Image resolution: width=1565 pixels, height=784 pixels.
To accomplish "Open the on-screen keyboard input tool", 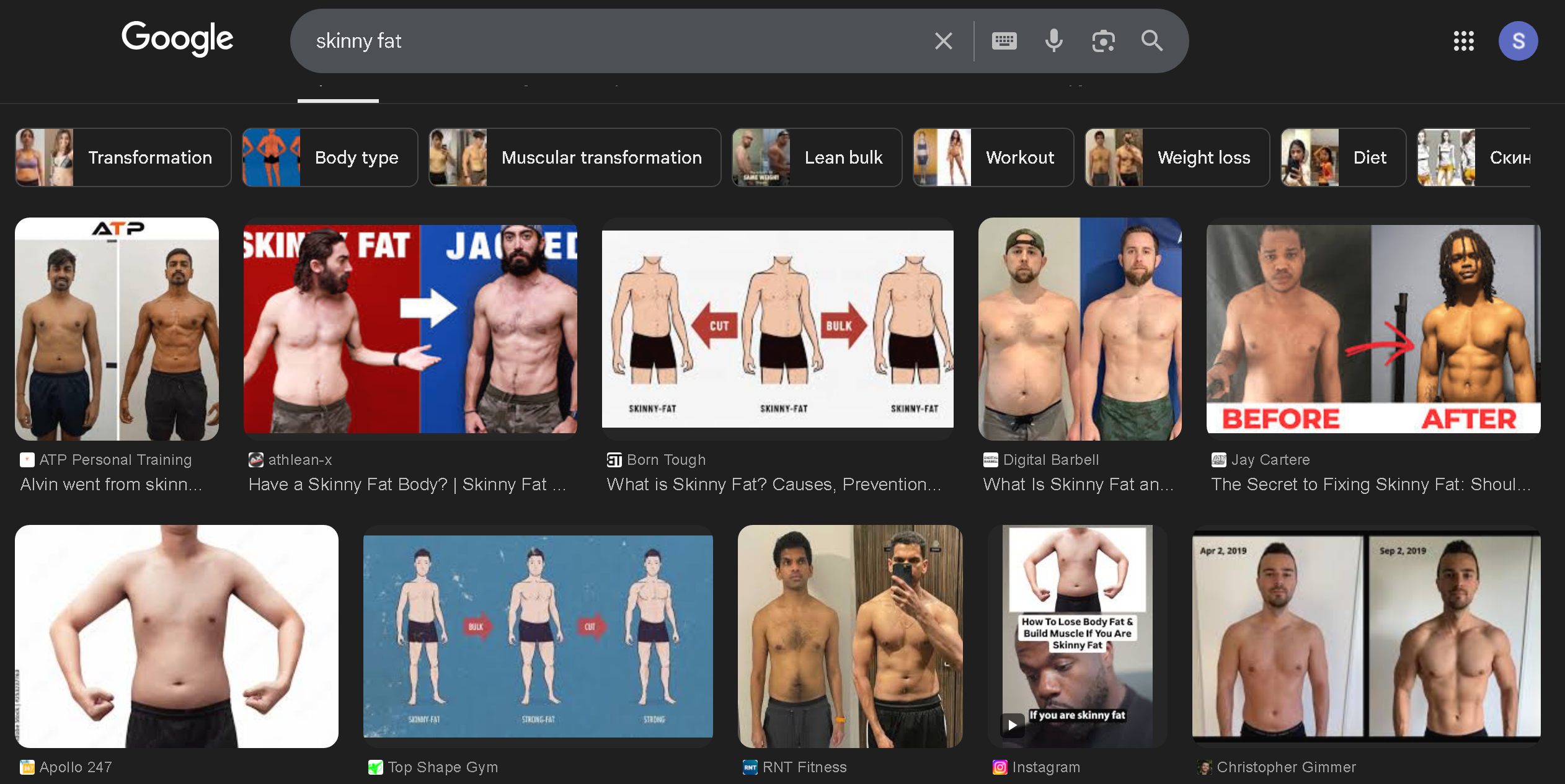I will (x=1004, y=42).
